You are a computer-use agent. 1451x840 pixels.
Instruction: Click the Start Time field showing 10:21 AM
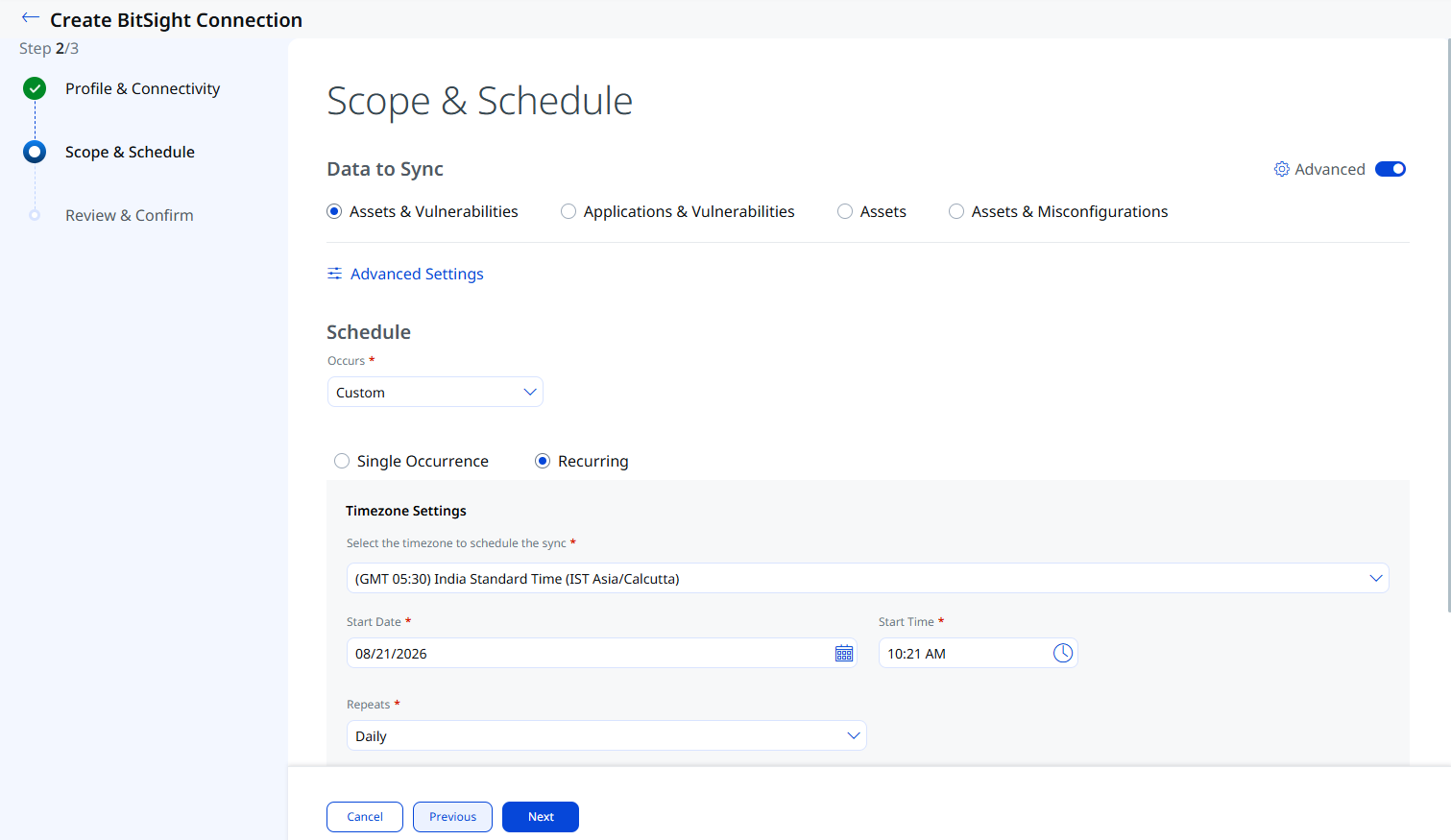coord(978,653)
